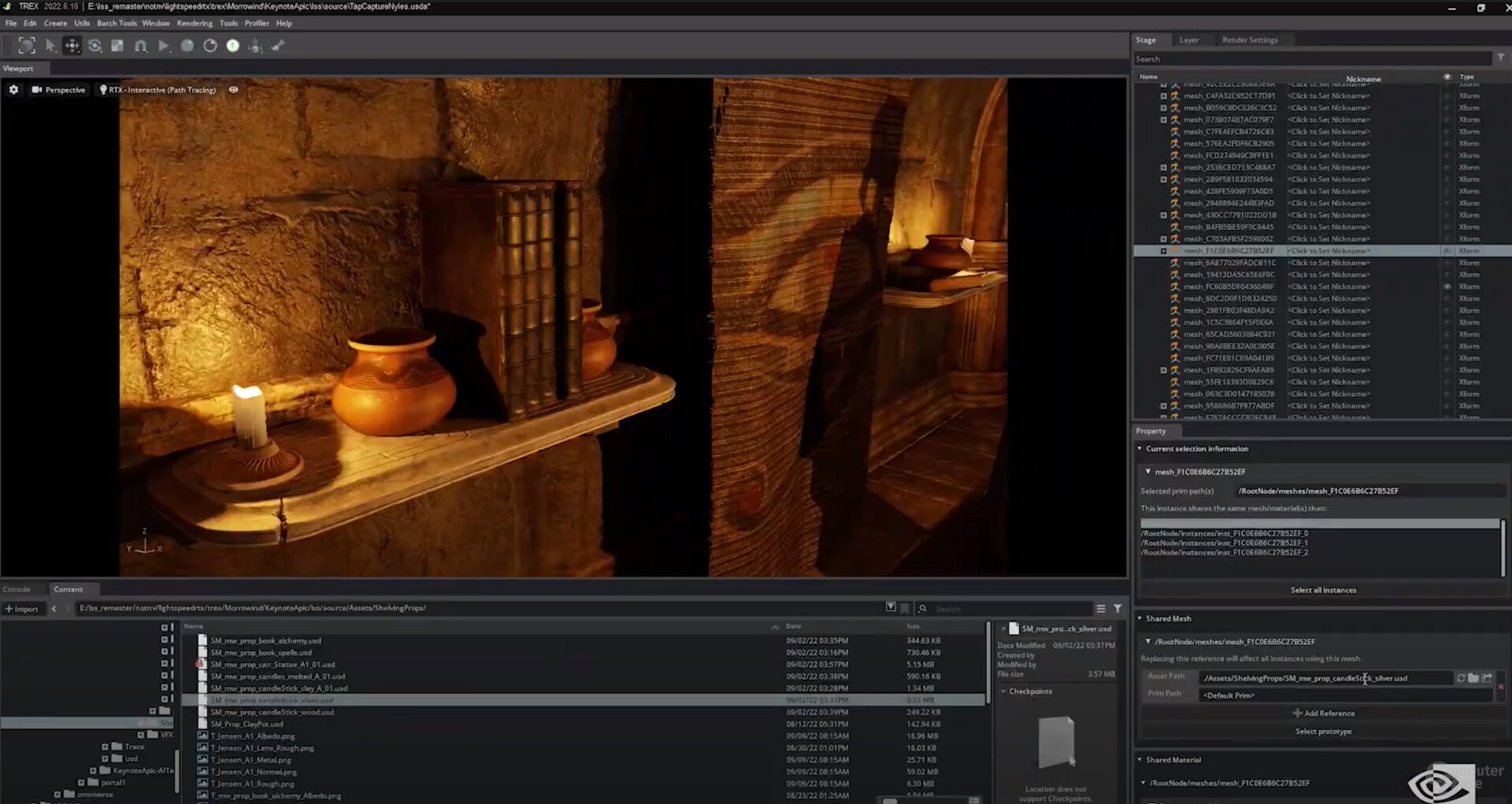
Task: Switch to the Layer tab
Action: [1189, 40]
